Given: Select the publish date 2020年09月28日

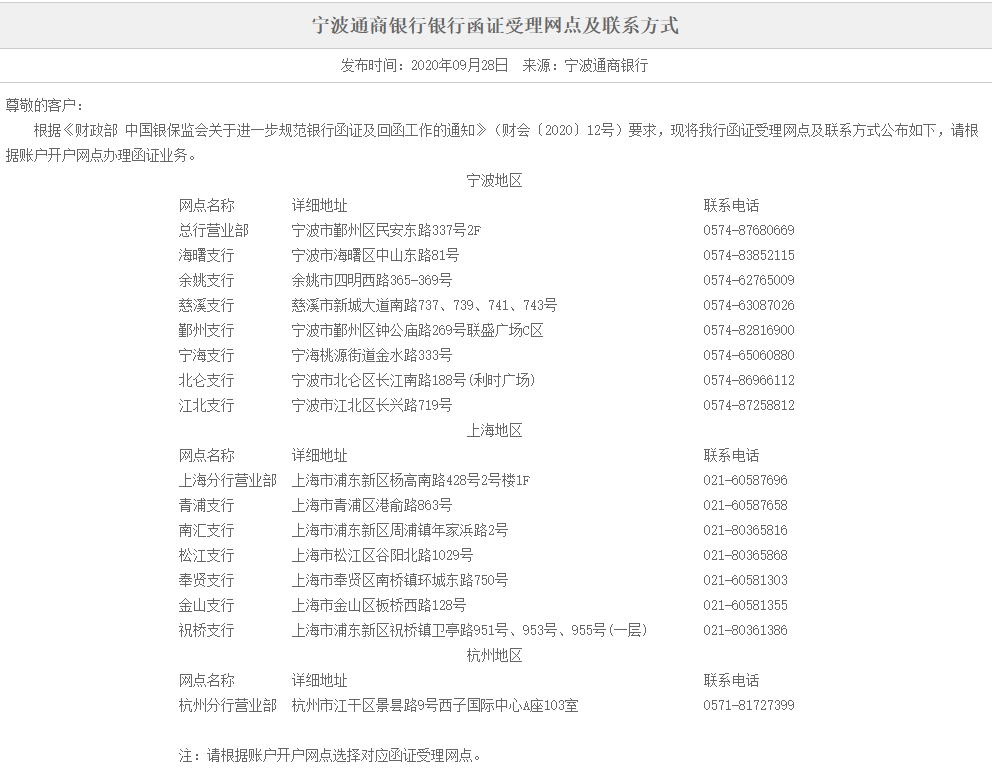Looking at the screenshot, I should click(x=460, y=65).
